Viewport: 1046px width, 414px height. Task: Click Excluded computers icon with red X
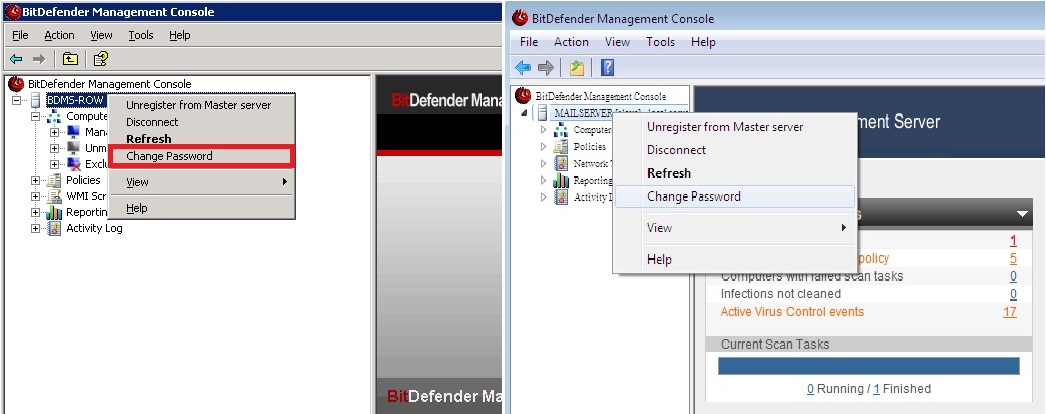coord(73,164)
